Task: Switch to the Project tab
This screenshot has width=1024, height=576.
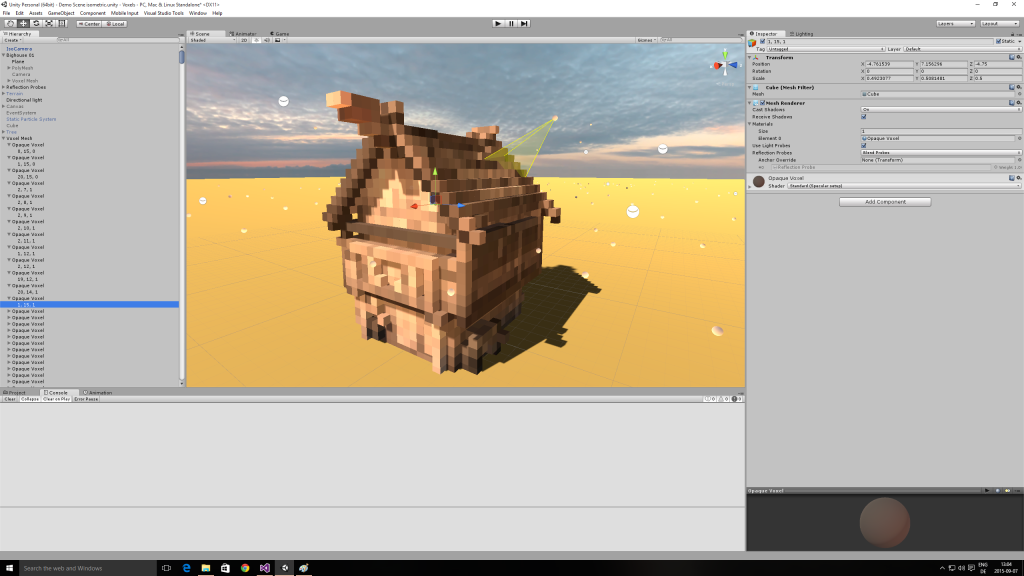Action: point(15,392)
